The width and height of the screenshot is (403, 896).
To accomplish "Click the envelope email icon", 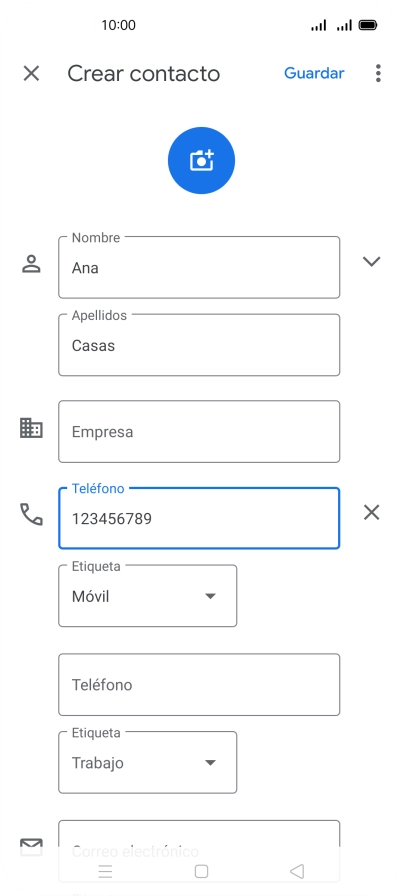I will [x=31, y=846].
